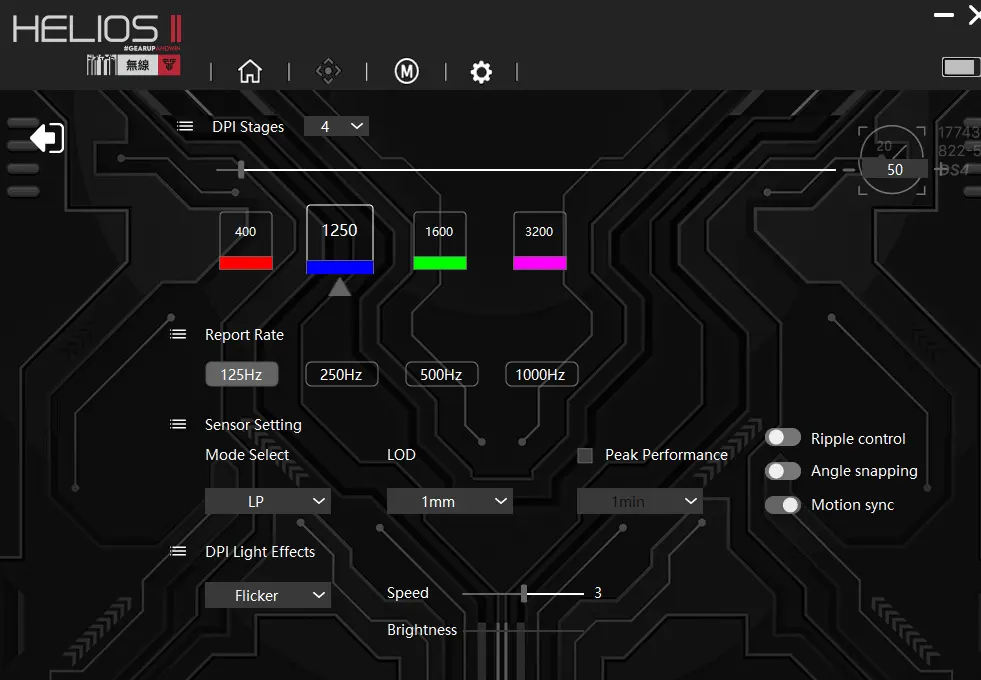
Task: Open the Home tab icon
Action: click(250, 71)
